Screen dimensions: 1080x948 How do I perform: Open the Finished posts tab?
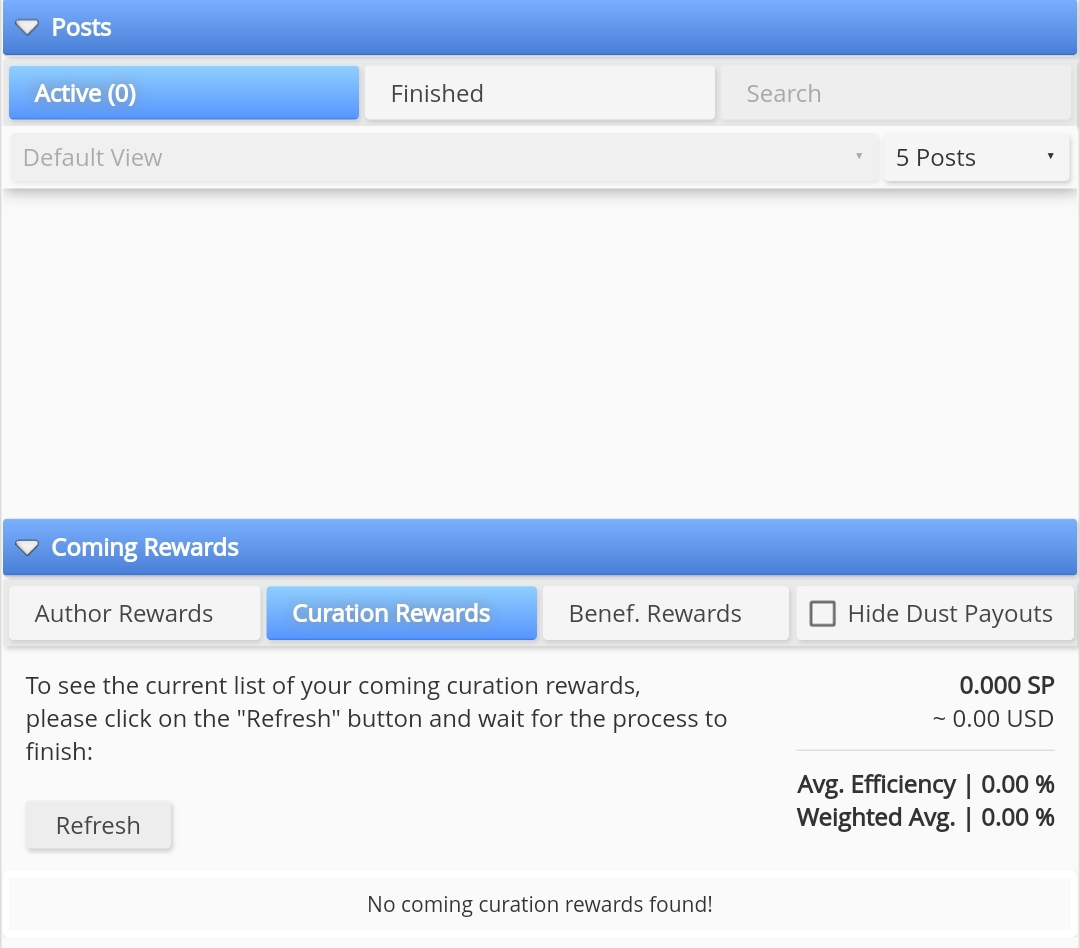point(540,93)
